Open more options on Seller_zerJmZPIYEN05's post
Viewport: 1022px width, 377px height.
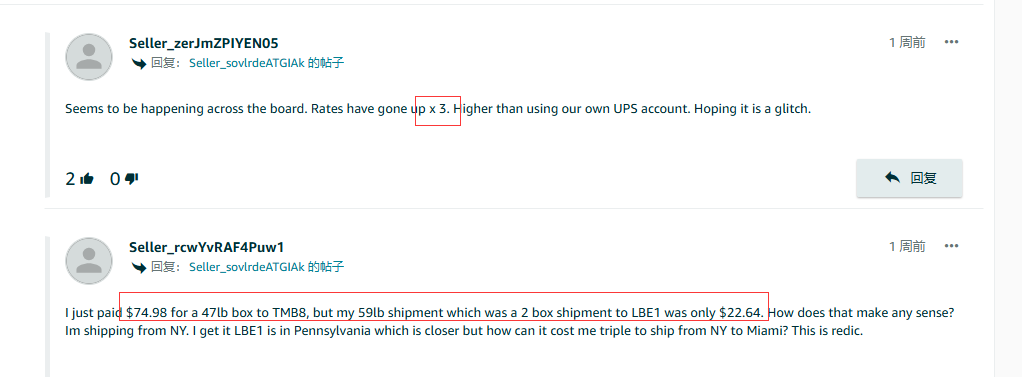951,42
